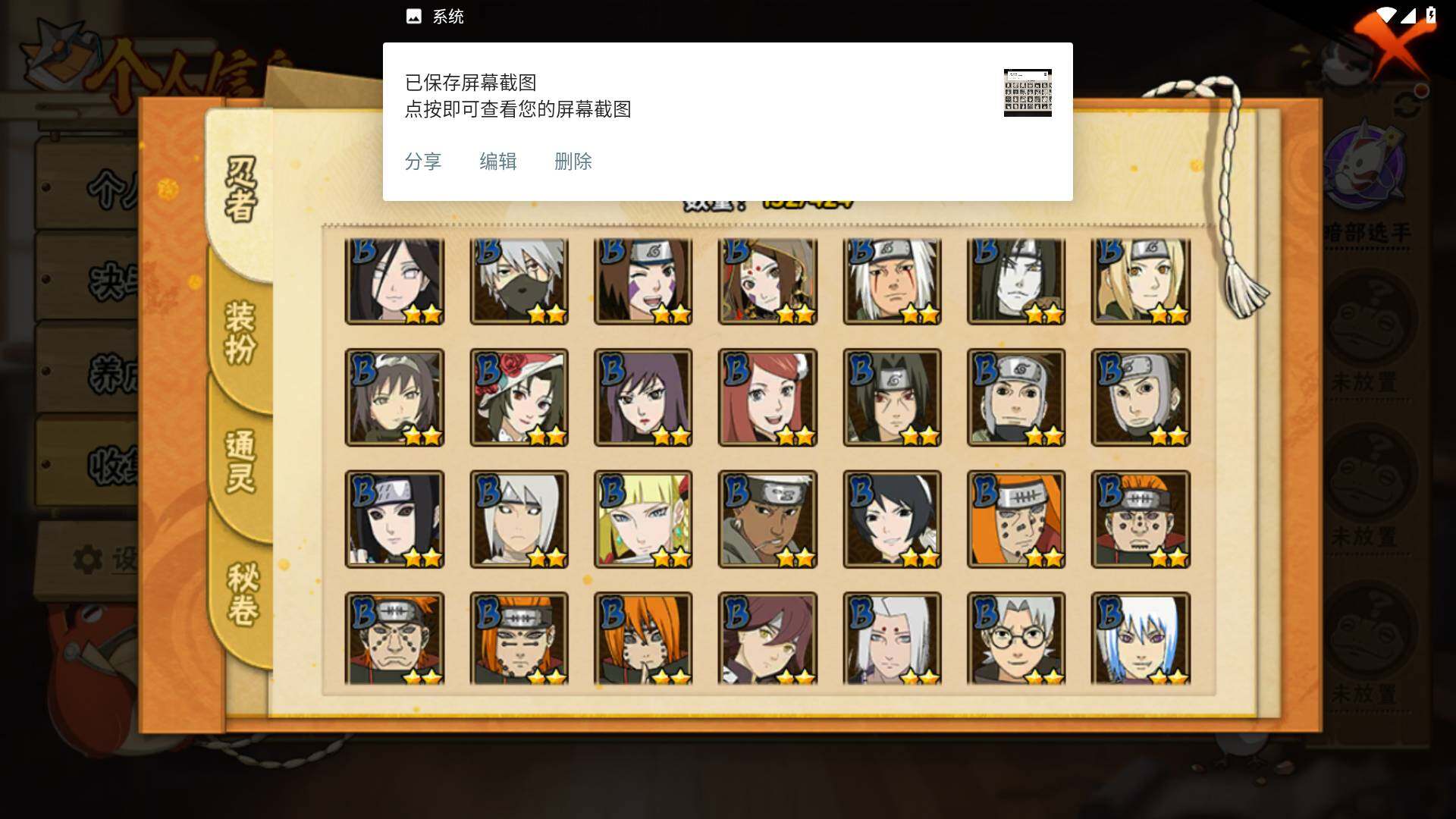The height and width of the screenshot is (819, 1456).
Task: Open the 忍者 tab
Action: coord(241,190)
